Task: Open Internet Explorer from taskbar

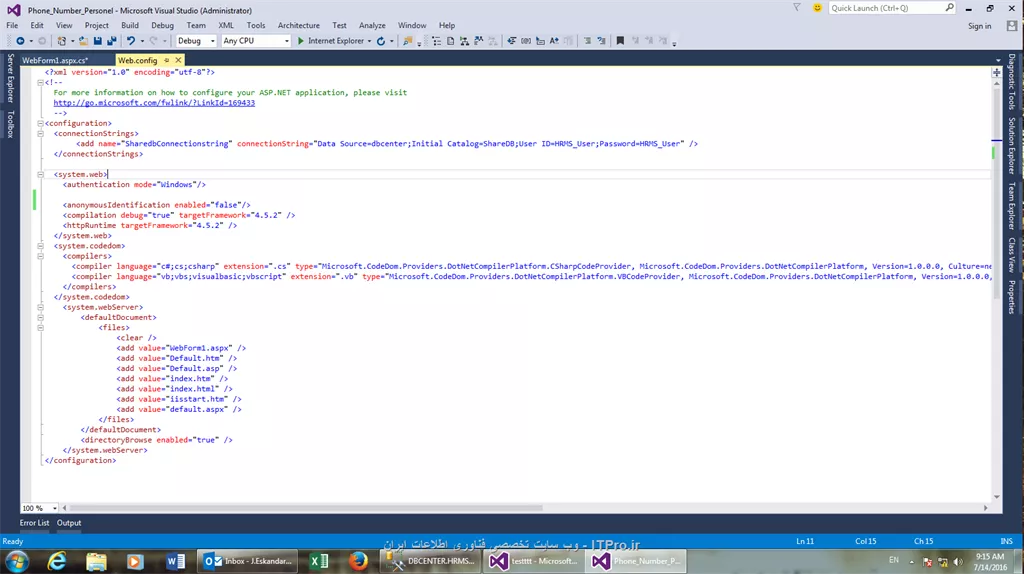Action: [57, 561]
